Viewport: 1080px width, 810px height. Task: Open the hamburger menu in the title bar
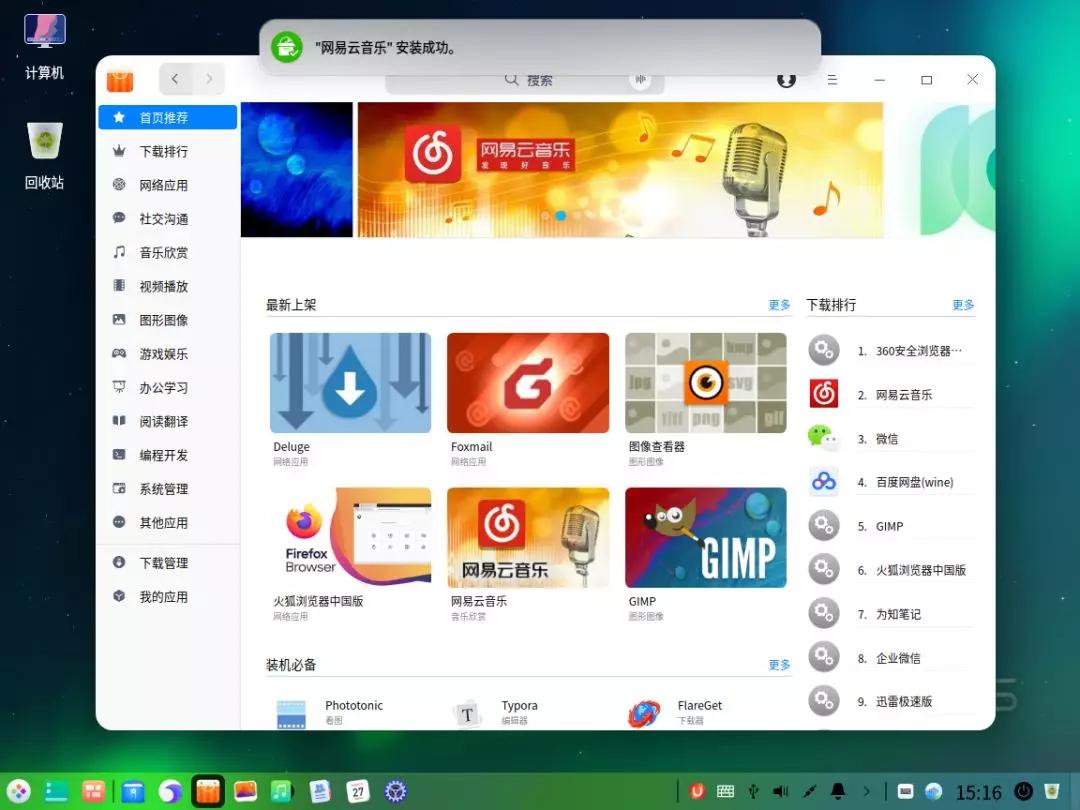[833, 79]
